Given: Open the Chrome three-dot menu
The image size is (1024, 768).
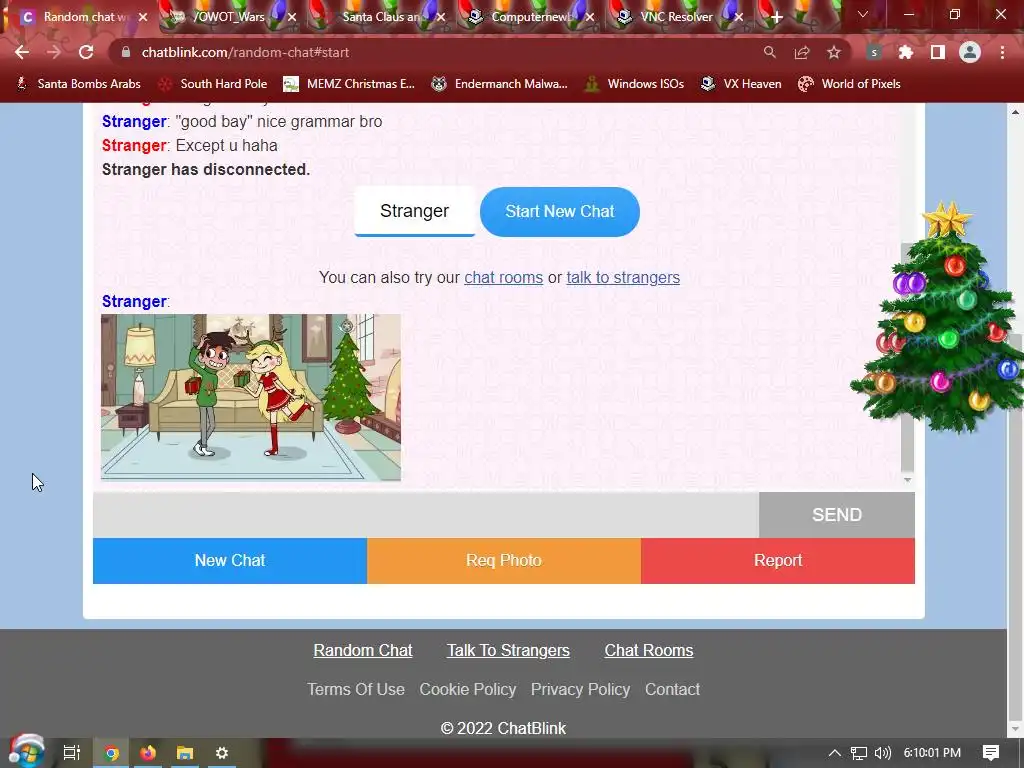Looking at the screenshot, I should pos(1002,52).
